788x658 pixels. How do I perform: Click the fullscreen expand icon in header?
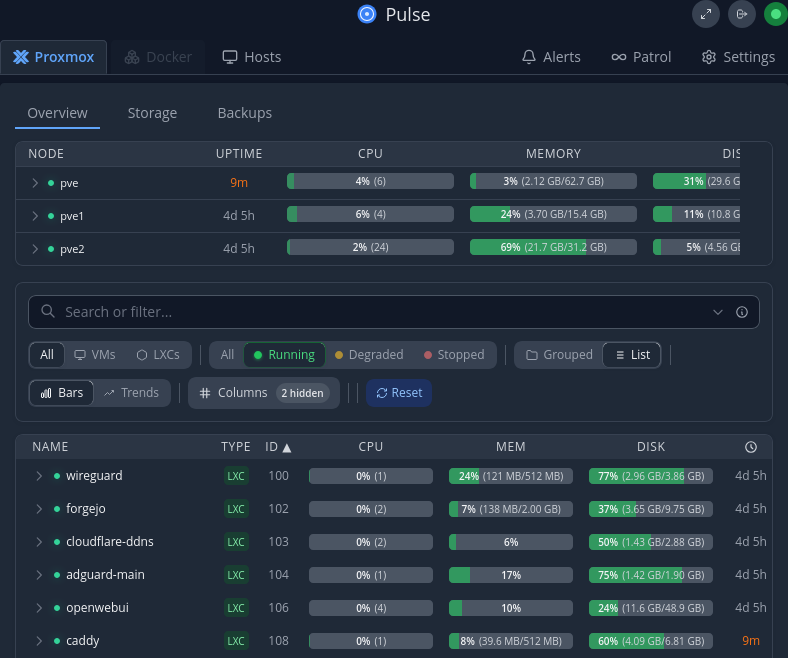[706, 14]
